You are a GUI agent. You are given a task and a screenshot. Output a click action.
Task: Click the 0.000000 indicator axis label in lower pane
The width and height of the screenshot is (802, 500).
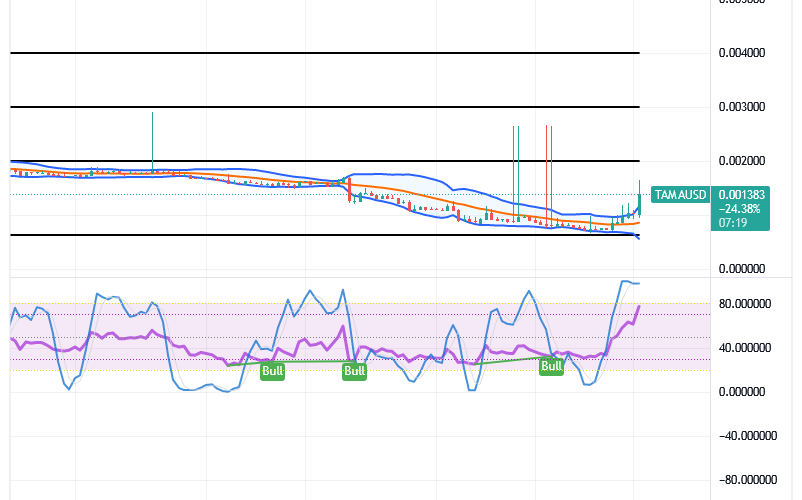click(742, 392)
